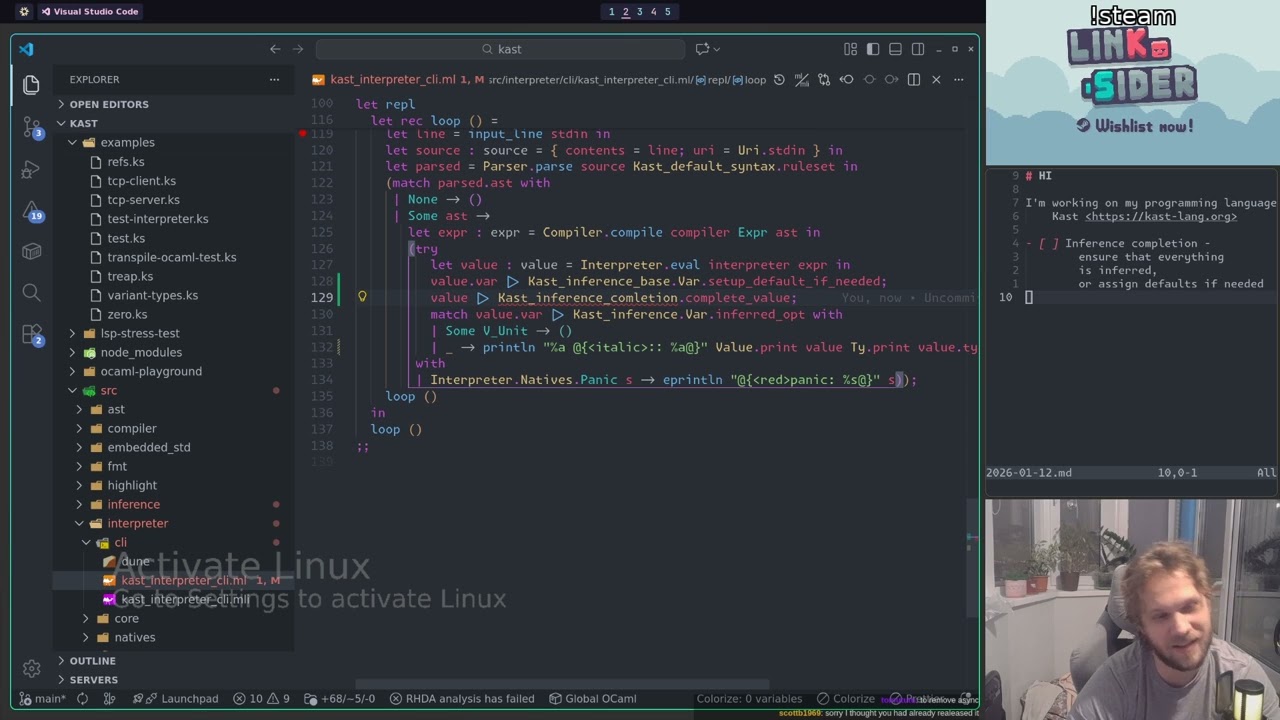Click the ml/mli switch implementation icon
The width and height of the screenshot is (1280, 720).
click(802, 79)
